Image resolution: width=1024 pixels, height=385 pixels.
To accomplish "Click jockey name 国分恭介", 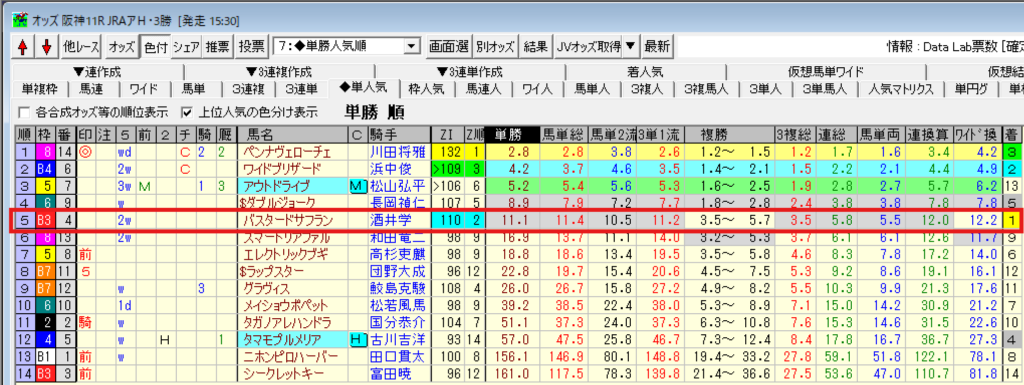I will pyautogui.click(x=397, y=322).
